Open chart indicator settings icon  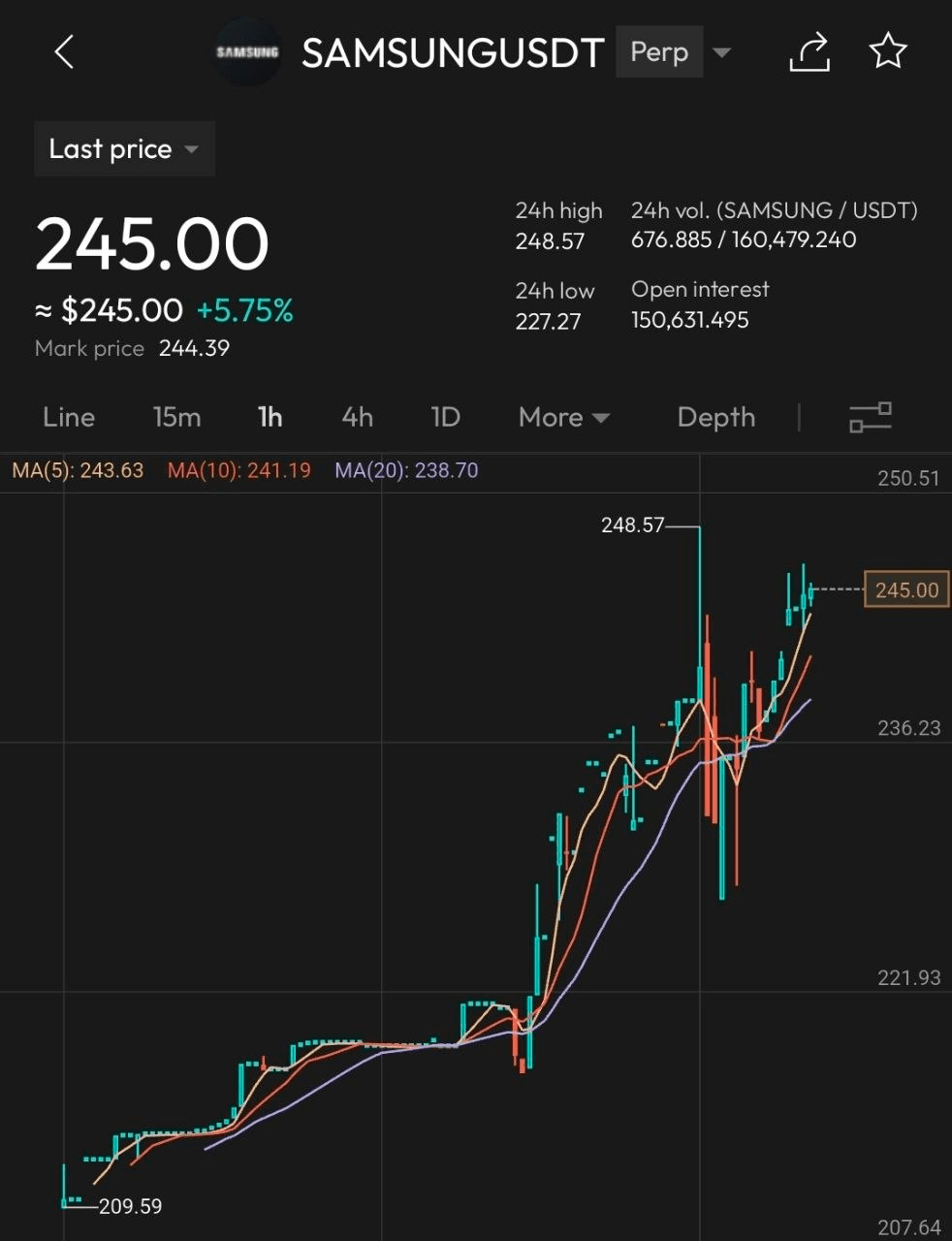pos(871,417)
